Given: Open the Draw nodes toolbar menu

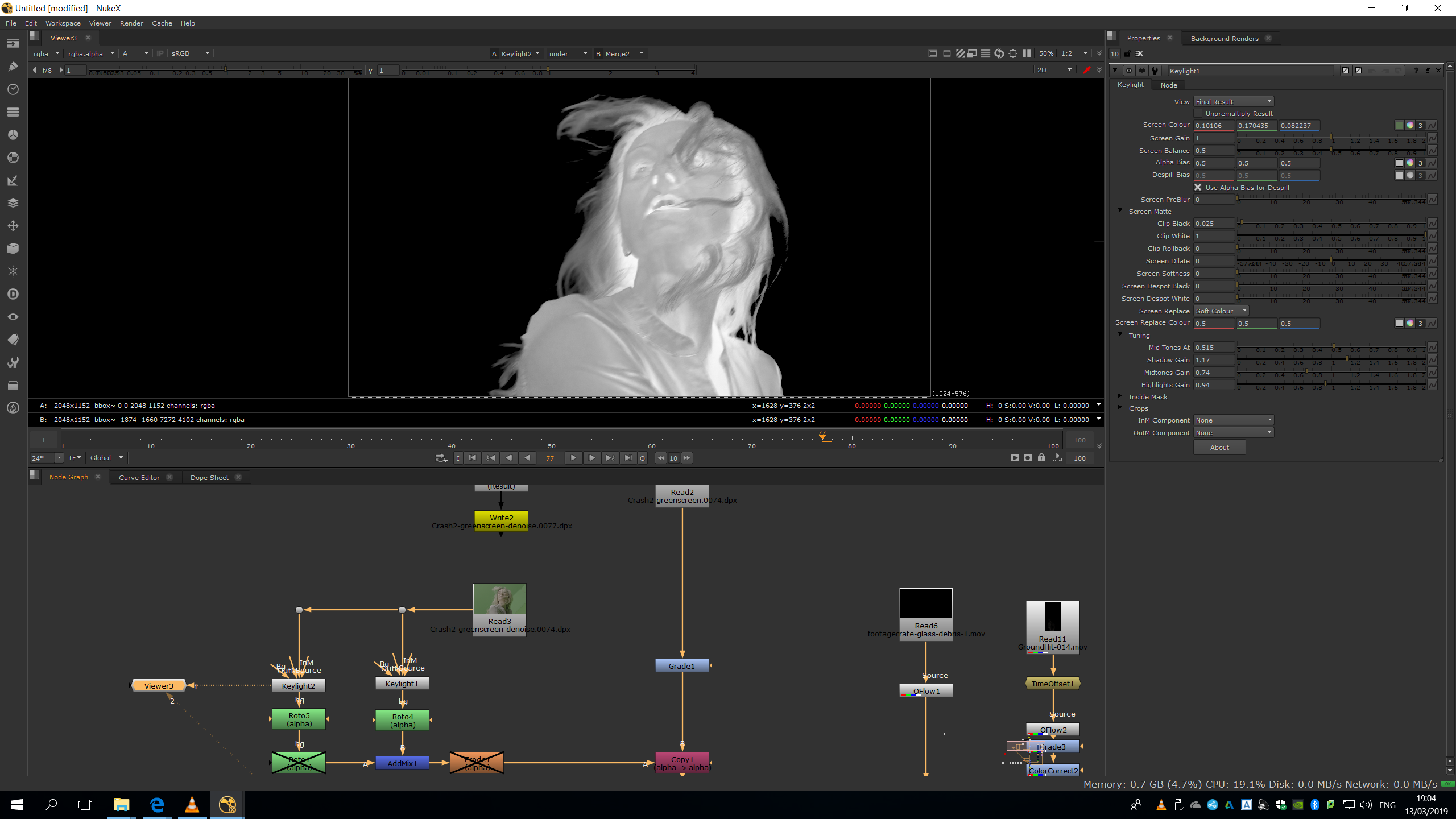Looking at the screenshot, I should (13, 67).
